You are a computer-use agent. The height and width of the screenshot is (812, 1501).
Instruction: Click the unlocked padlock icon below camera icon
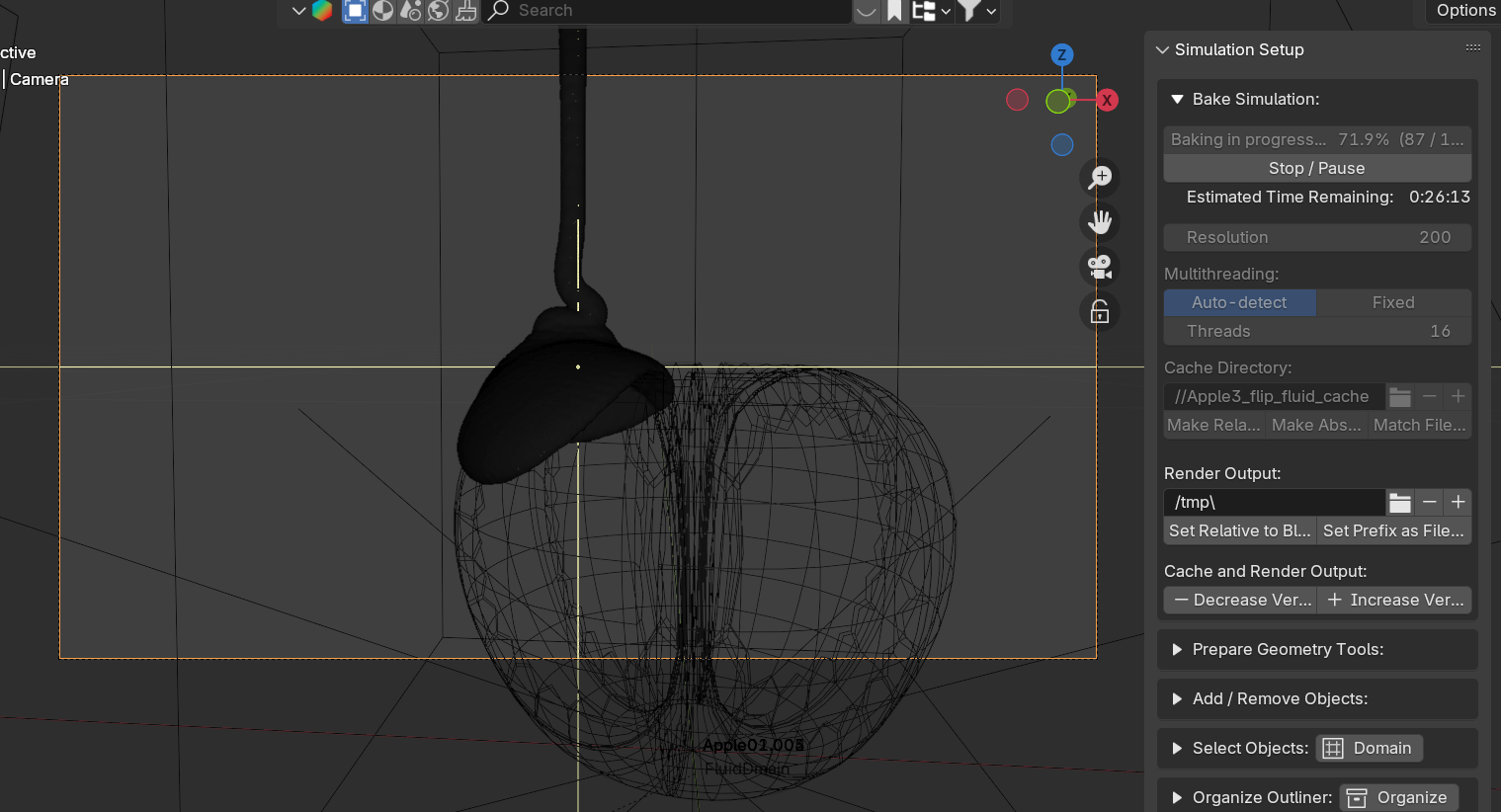1100,312
